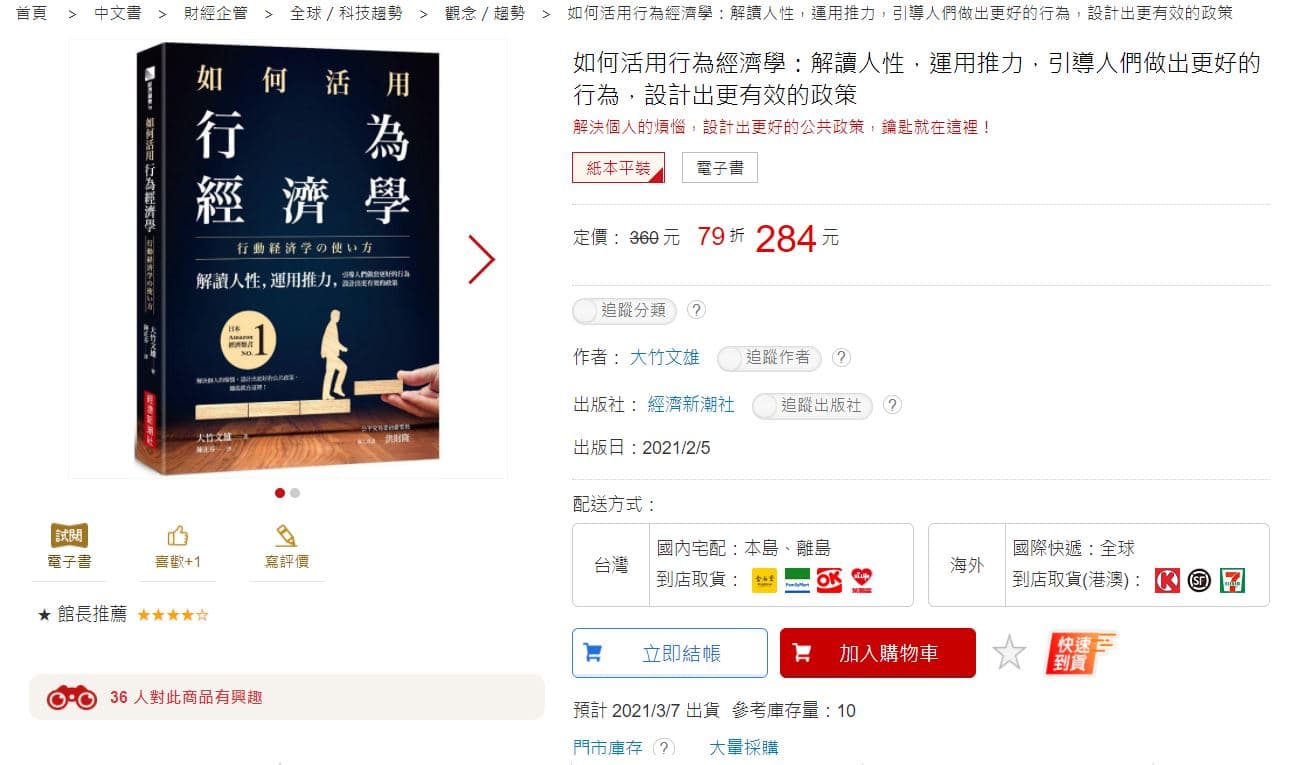This screenshot has width=1309, height=765.
Task: Toggle the 追蹤作者 switch
Action: coord(770,357)
